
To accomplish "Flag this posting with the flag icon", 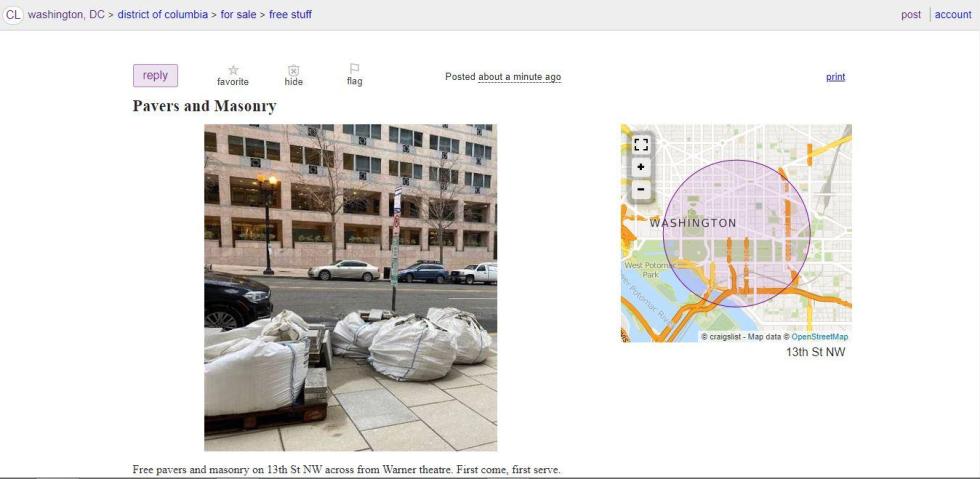I will [x=354, y=69].
